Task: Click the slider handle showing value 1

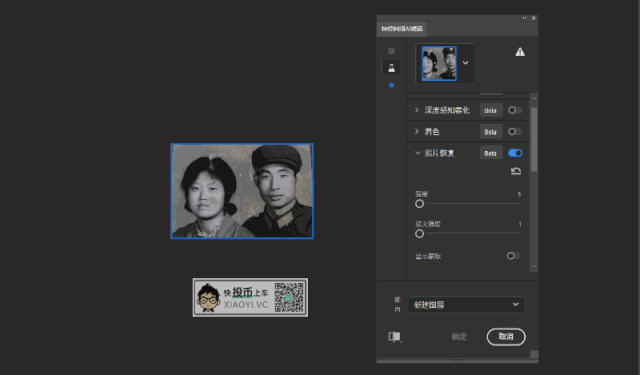Action: (419, 233)
